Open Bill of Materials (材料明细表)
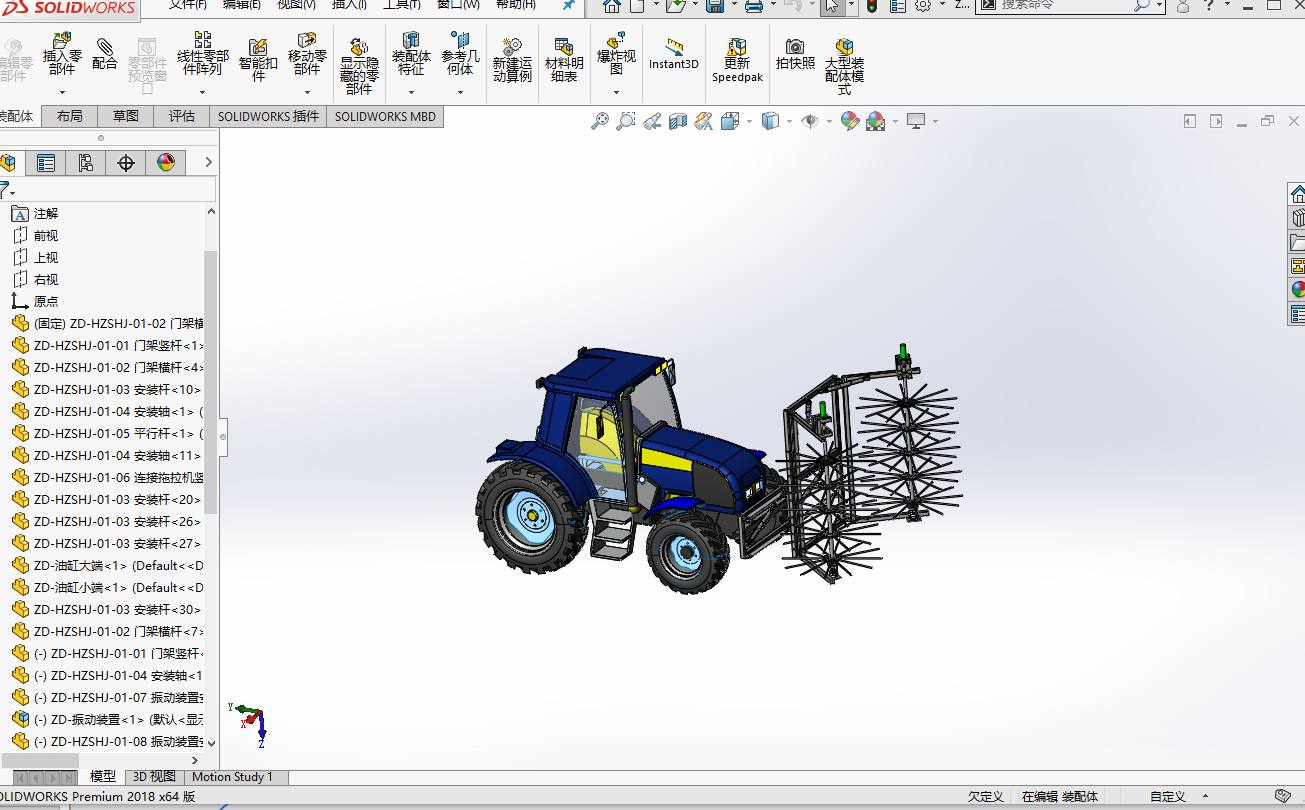Image resolution: width=1305 pixels, height=810 pixels. pyautogui.click(x=564, y=60)
